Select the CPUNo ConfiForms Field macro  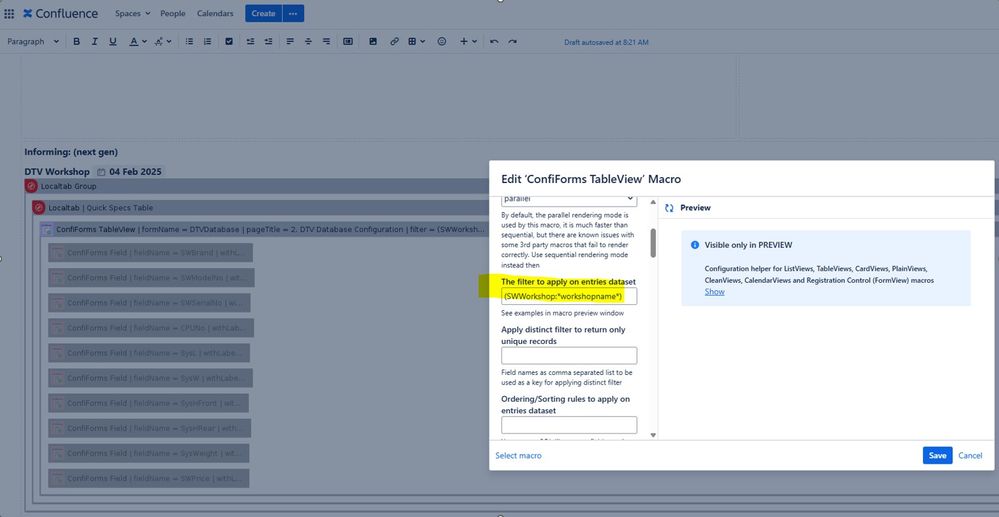(x=151, y=328)
